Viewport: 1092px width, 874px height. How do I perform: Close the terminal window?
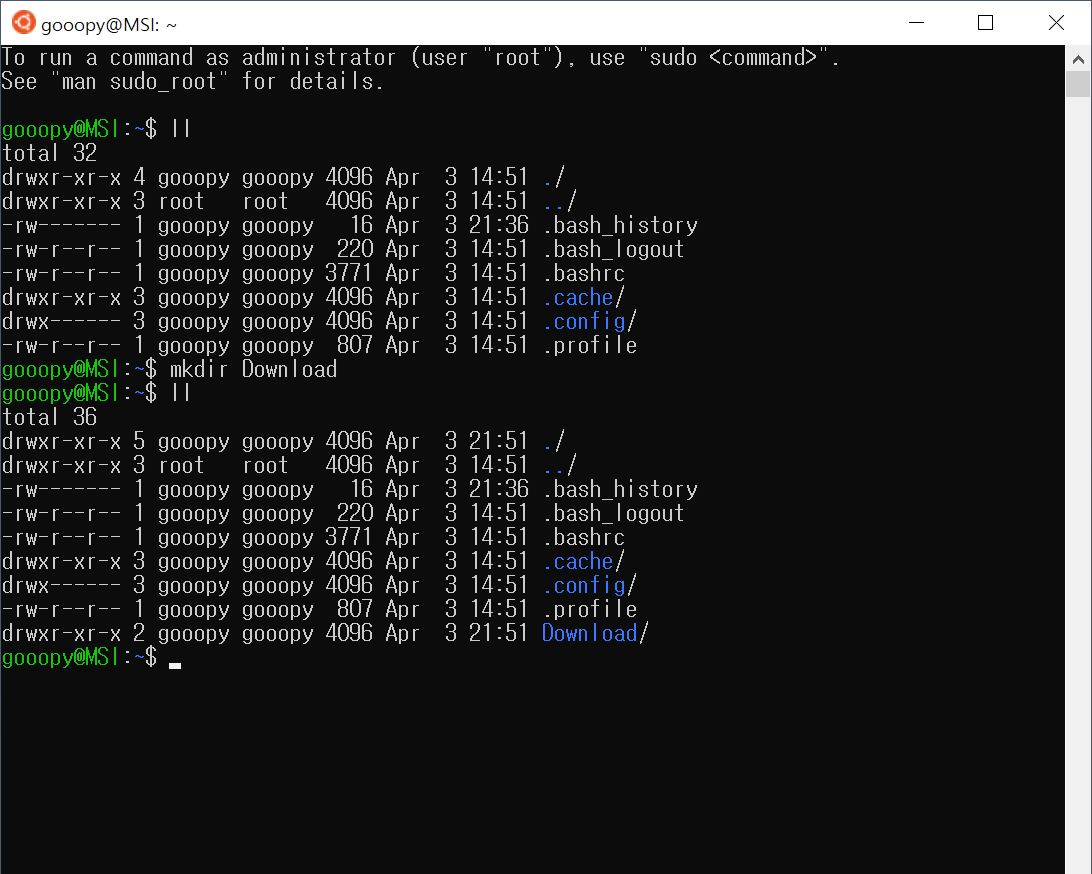click(x=1056, y=23)
